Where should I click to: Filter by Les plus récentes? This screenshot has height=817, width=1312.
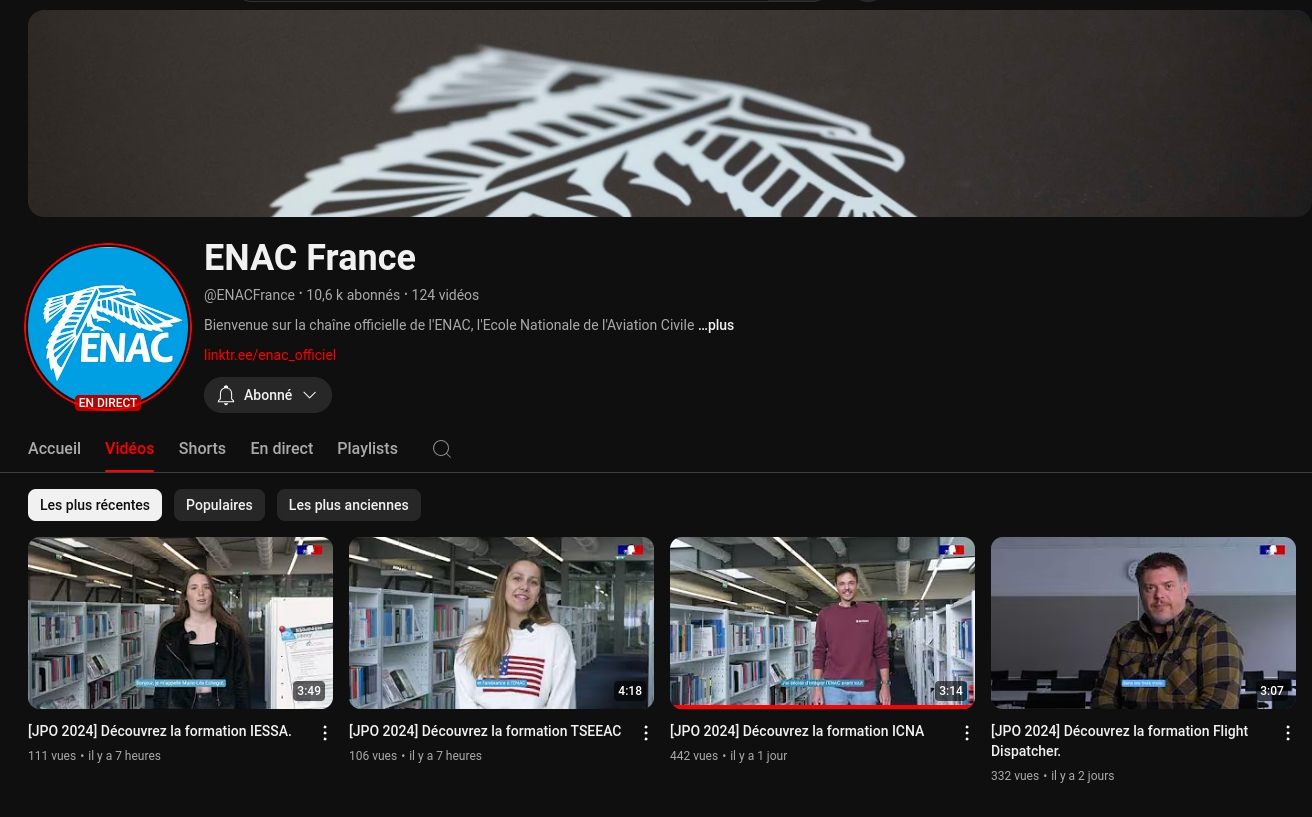tap(95, 505)
